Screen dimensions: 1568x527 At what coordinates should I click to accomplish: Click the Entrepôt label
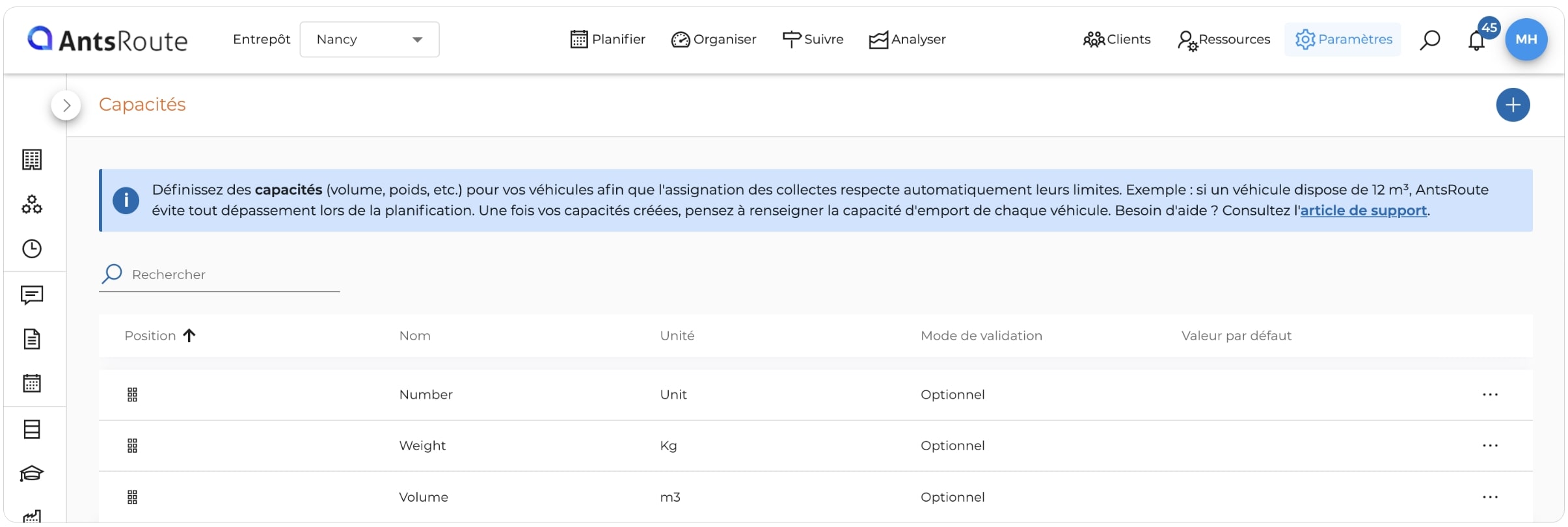pos(262,40)
